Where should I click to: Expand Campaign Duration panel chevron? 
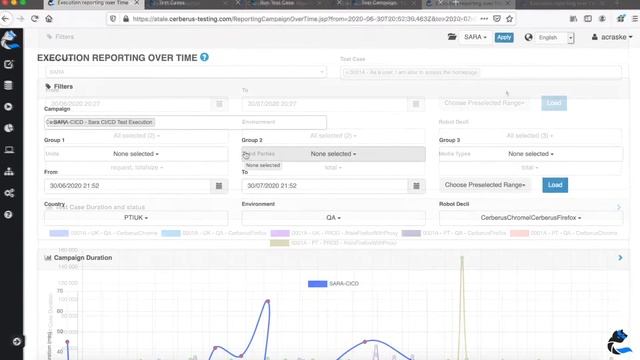(620, 258)
